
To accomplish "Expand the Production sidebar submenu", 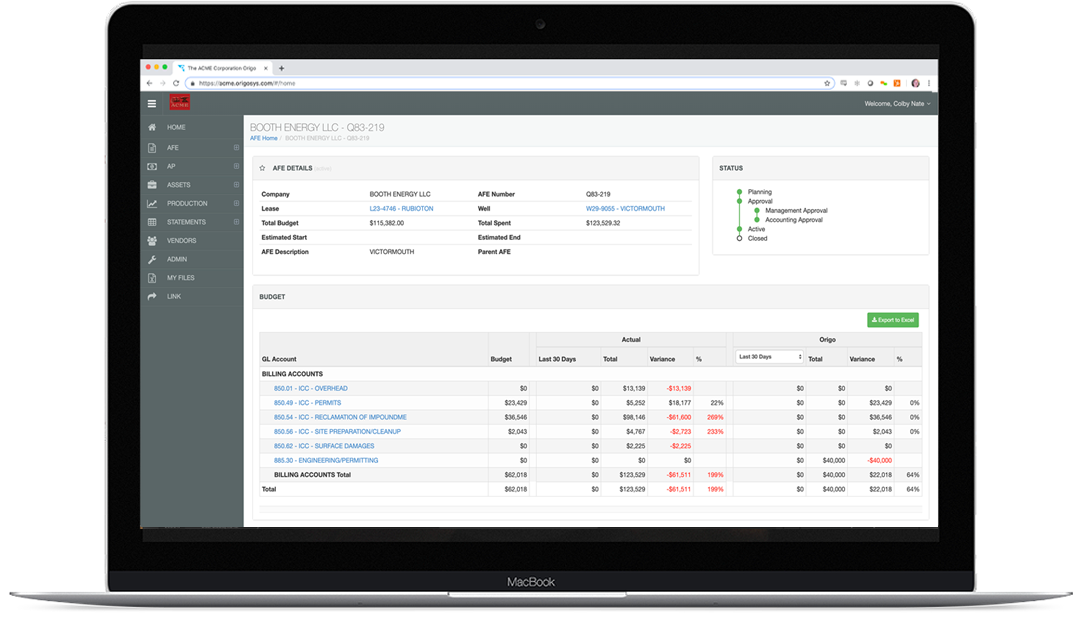I will (x=236, y=203).
